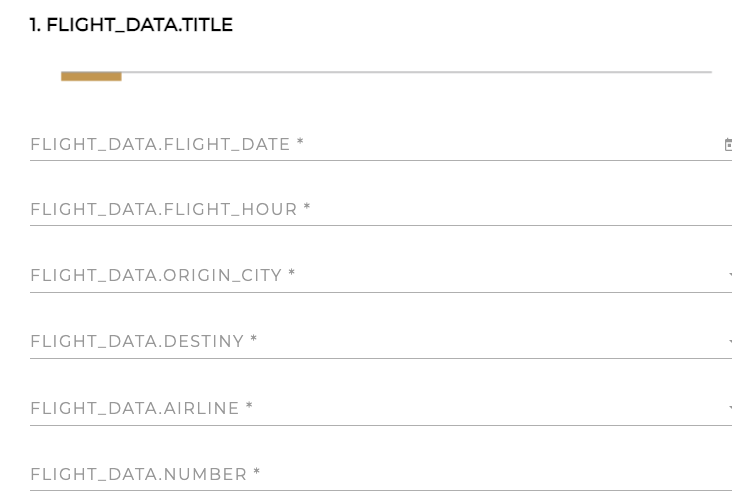Click the FLIGHT_DATA.FLIGHT_DATE label text
732x503 pixels.
tap(160, 145)
